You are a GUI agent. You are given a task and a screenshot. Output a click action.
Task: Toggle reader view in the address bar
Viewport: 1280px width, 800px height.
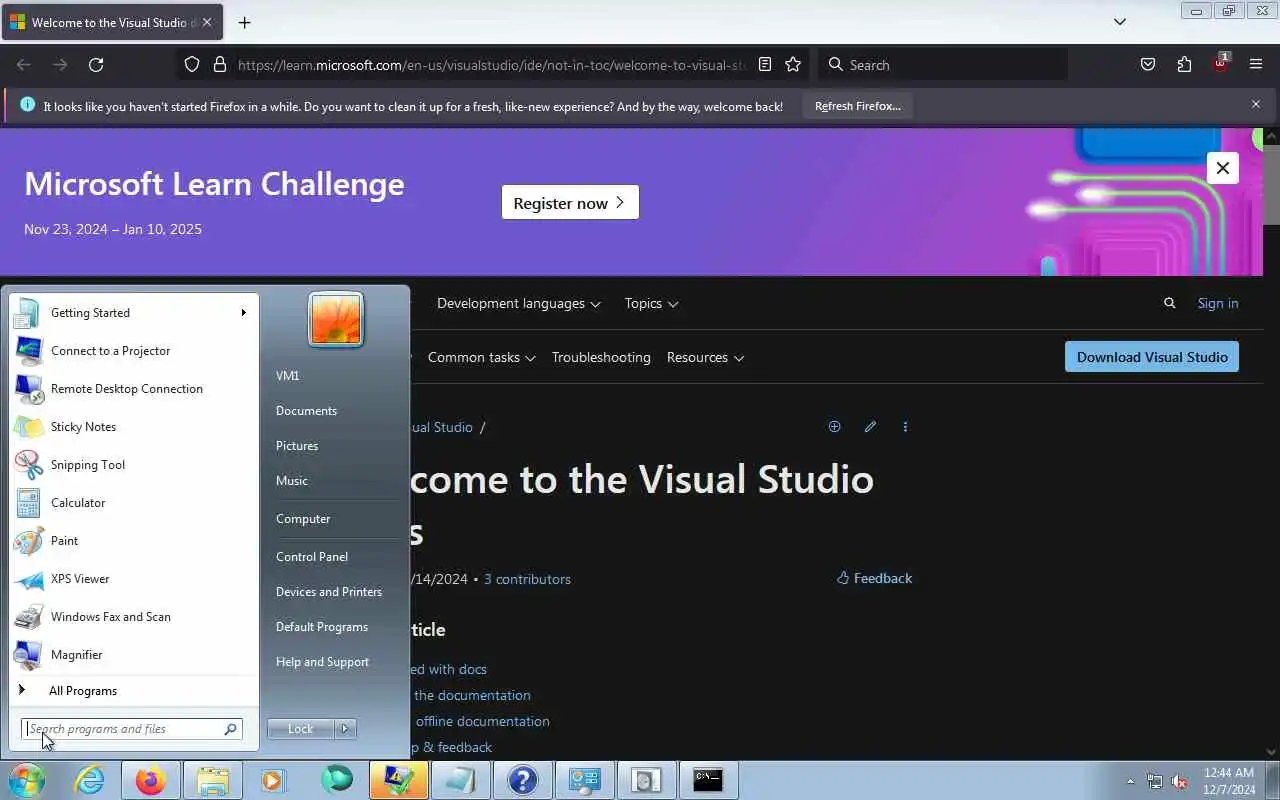pos(765,65)
